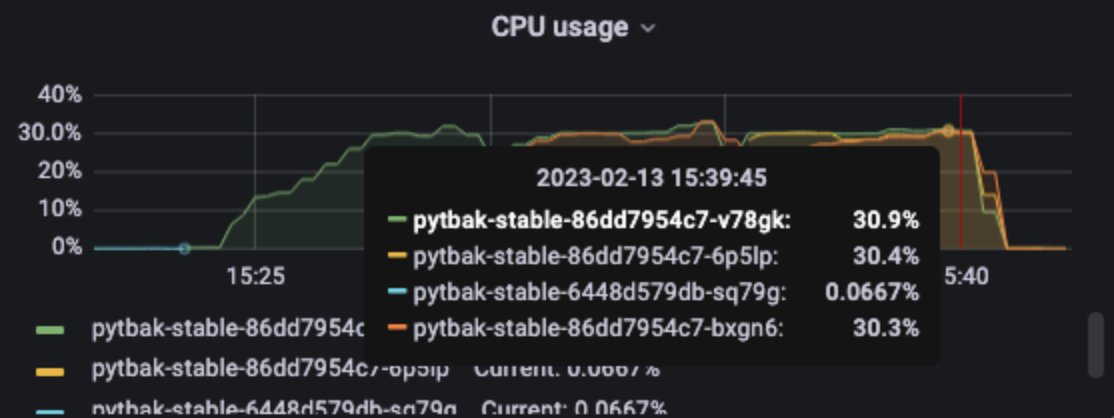Click the orange data point marker on graph

[x=948, y=131]
